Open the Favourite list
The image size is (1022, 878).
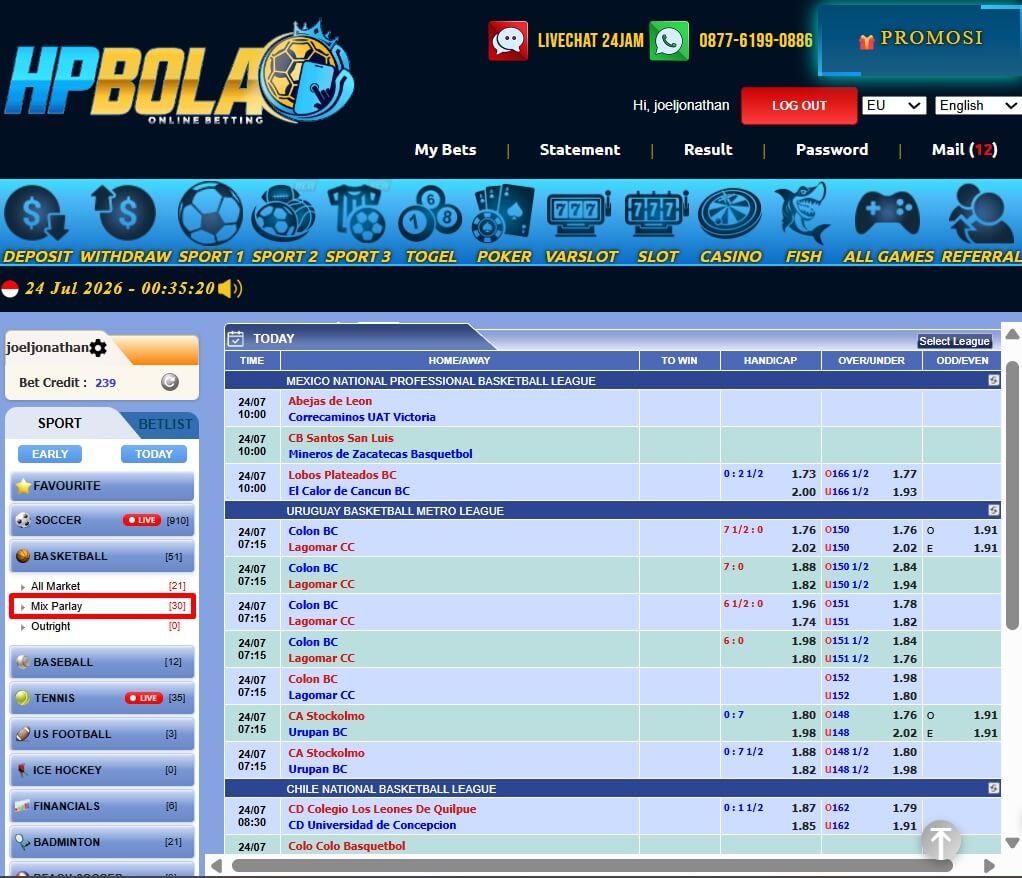[102, 486]
